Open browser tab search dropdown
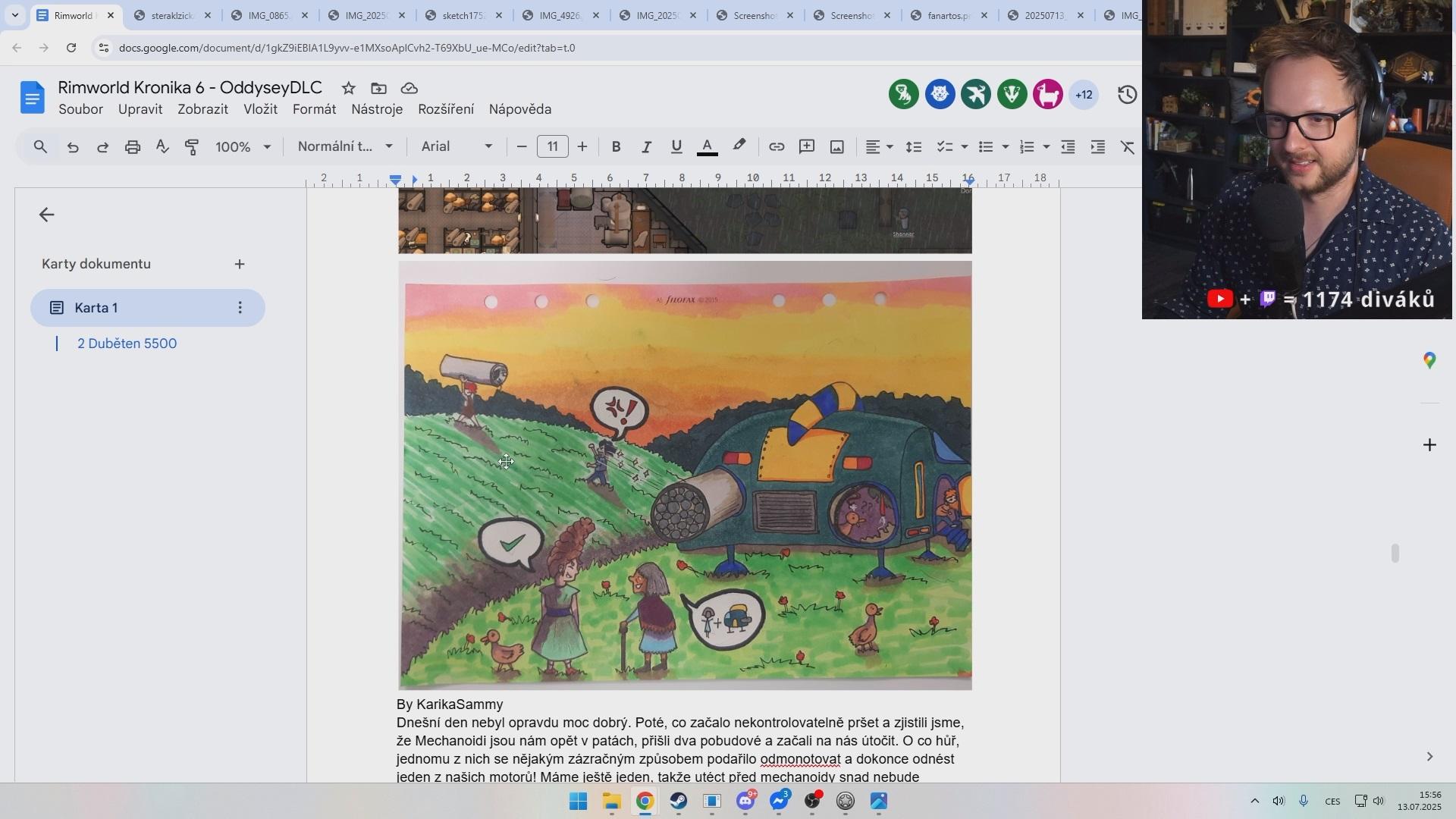This screenshot has height=819, width=1456. pos(14,15)
